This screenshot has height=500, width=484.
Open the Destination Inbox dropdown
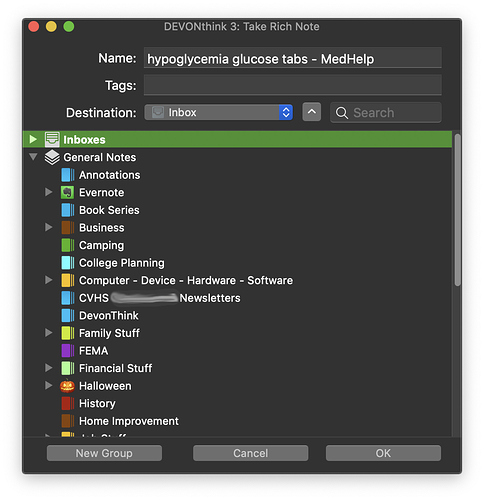click(219, 112)
